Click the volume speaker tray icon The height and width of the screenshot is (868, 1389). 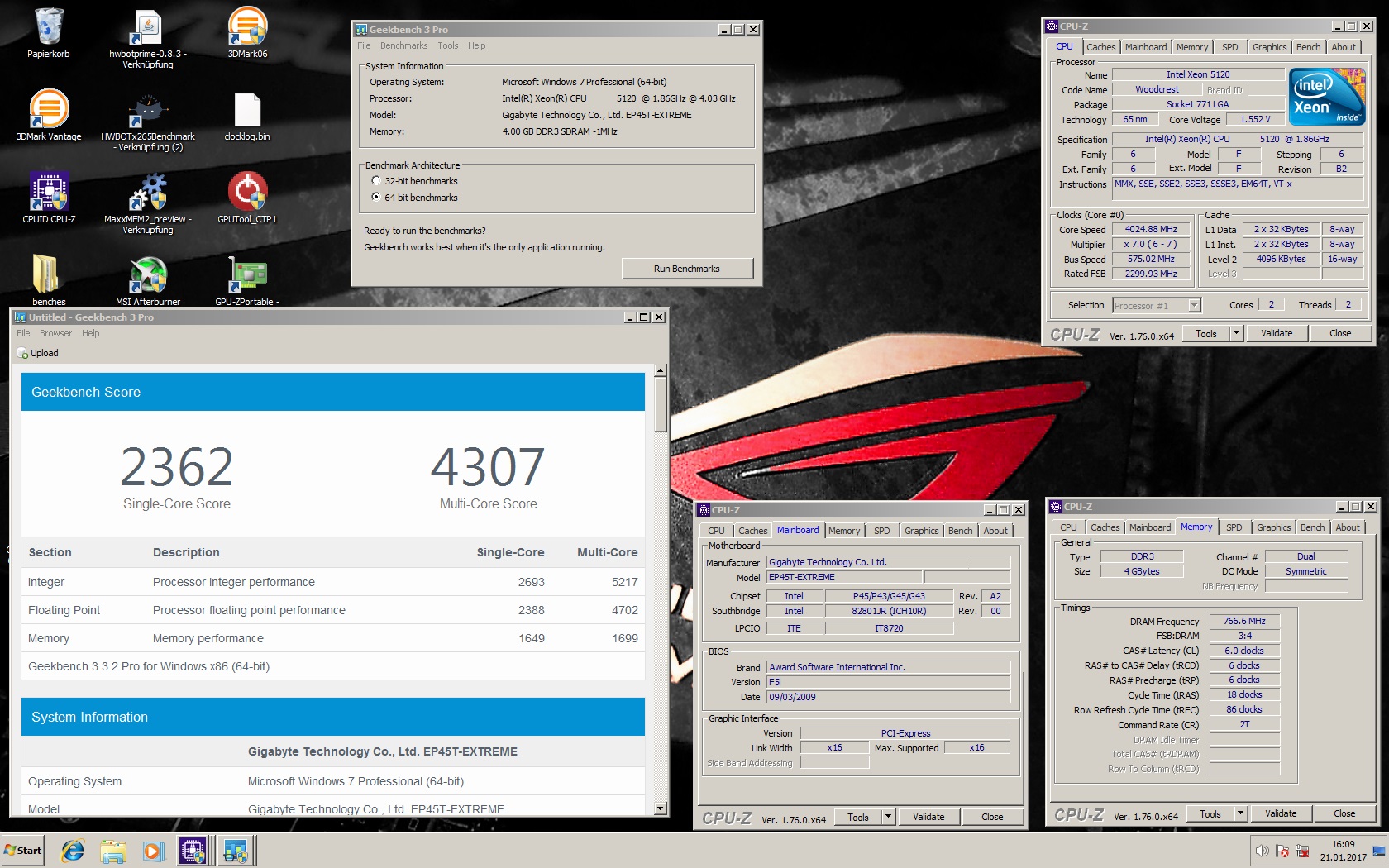1262,851
